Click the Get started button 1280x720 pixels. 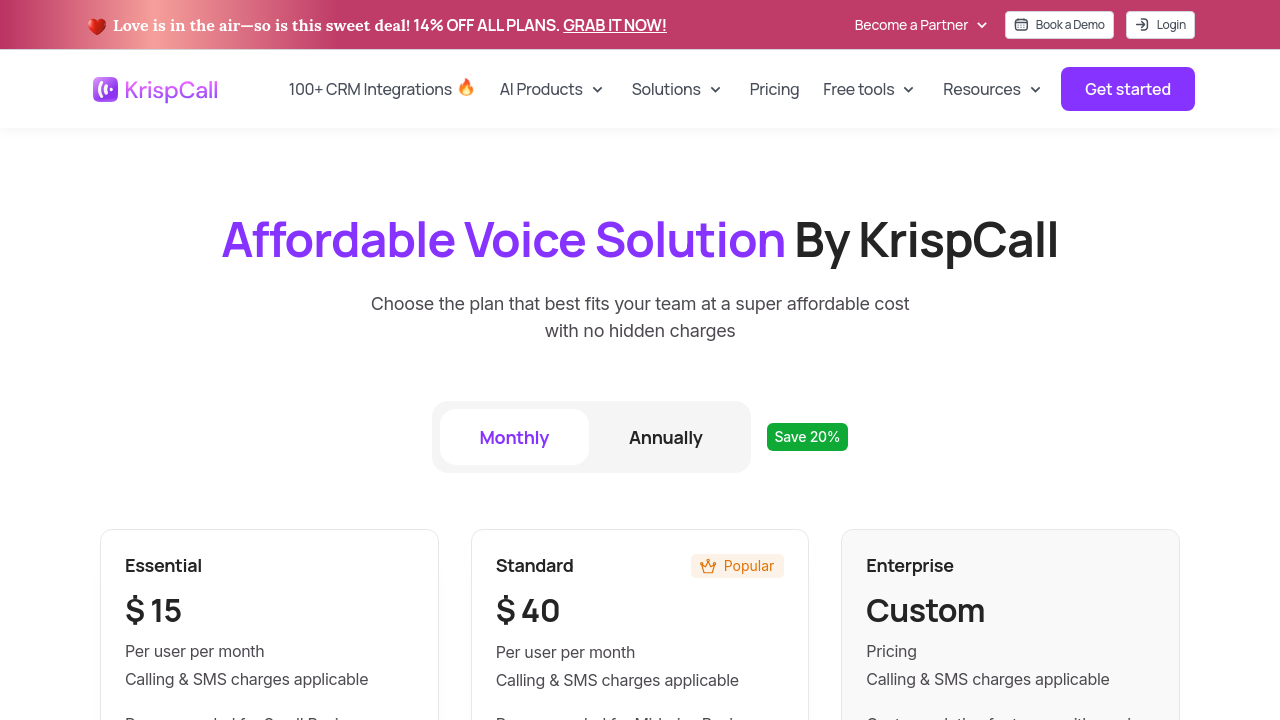click(1127, 89)
